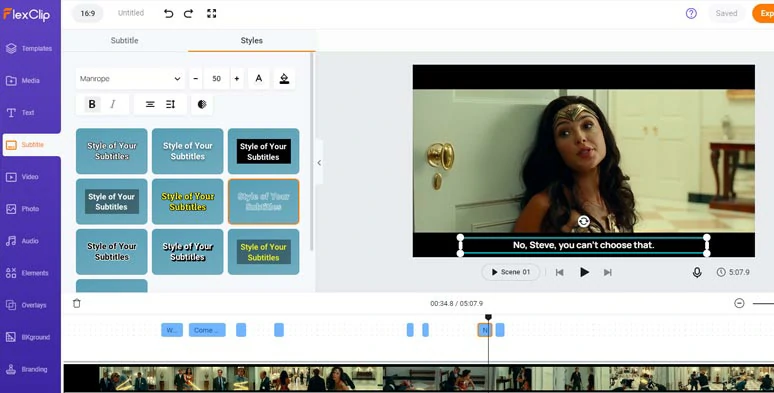Open the background fill color tool
Viewport: 774px width, 393px height.
[x=284, y=79]
